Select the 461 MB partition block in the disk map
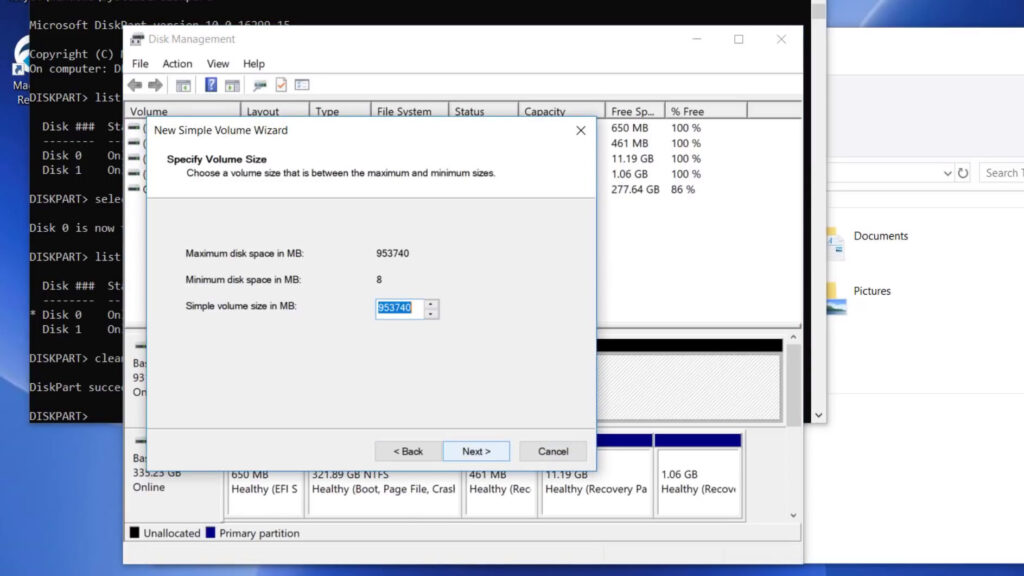This screenshot has height=576, width=1024. (500, 494)
